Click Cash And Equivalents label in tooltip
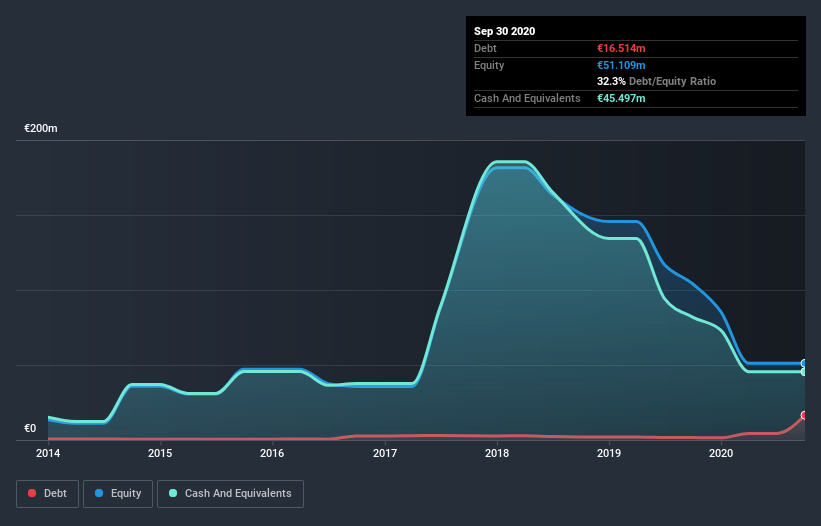Viewport: 821px width, 526px height. click(x=527, y=98)
